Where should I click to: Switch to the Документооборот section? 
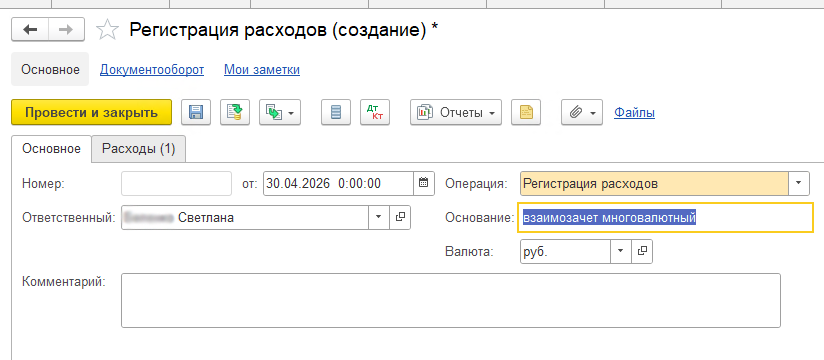[x=152, y=69]
